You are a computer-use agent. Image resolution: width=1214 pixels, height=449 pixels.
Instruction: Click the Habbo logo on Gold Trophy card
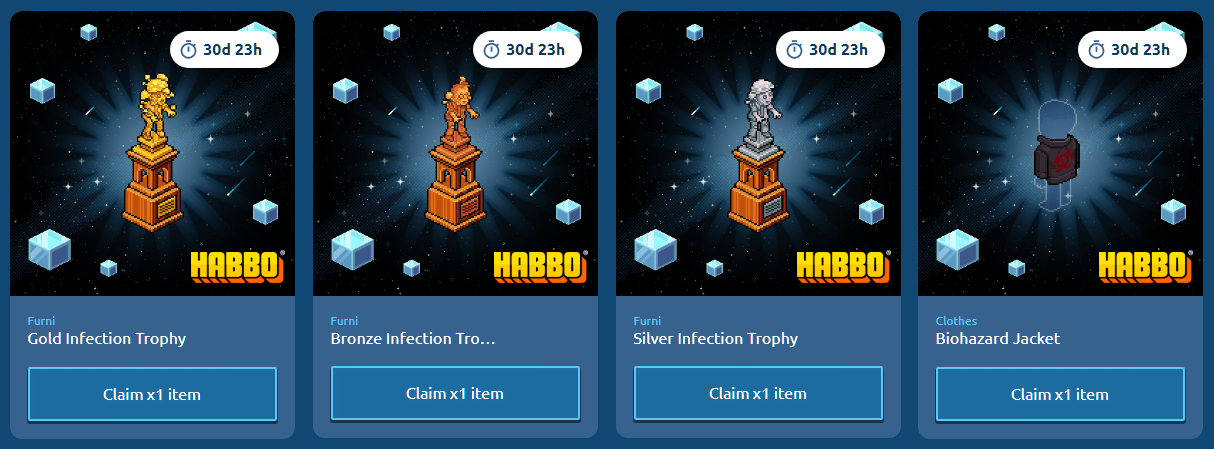click(x=238, y=267)
